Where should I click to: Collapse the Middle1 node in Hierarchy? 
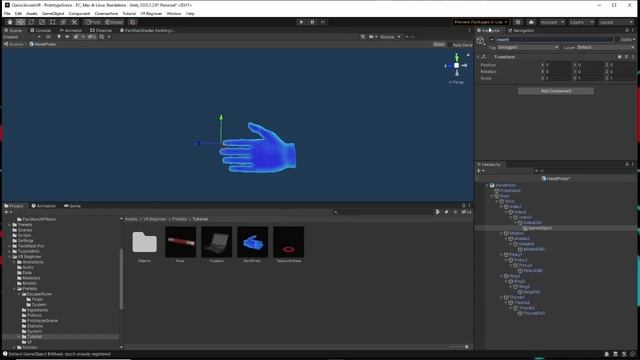click(501, 233)
